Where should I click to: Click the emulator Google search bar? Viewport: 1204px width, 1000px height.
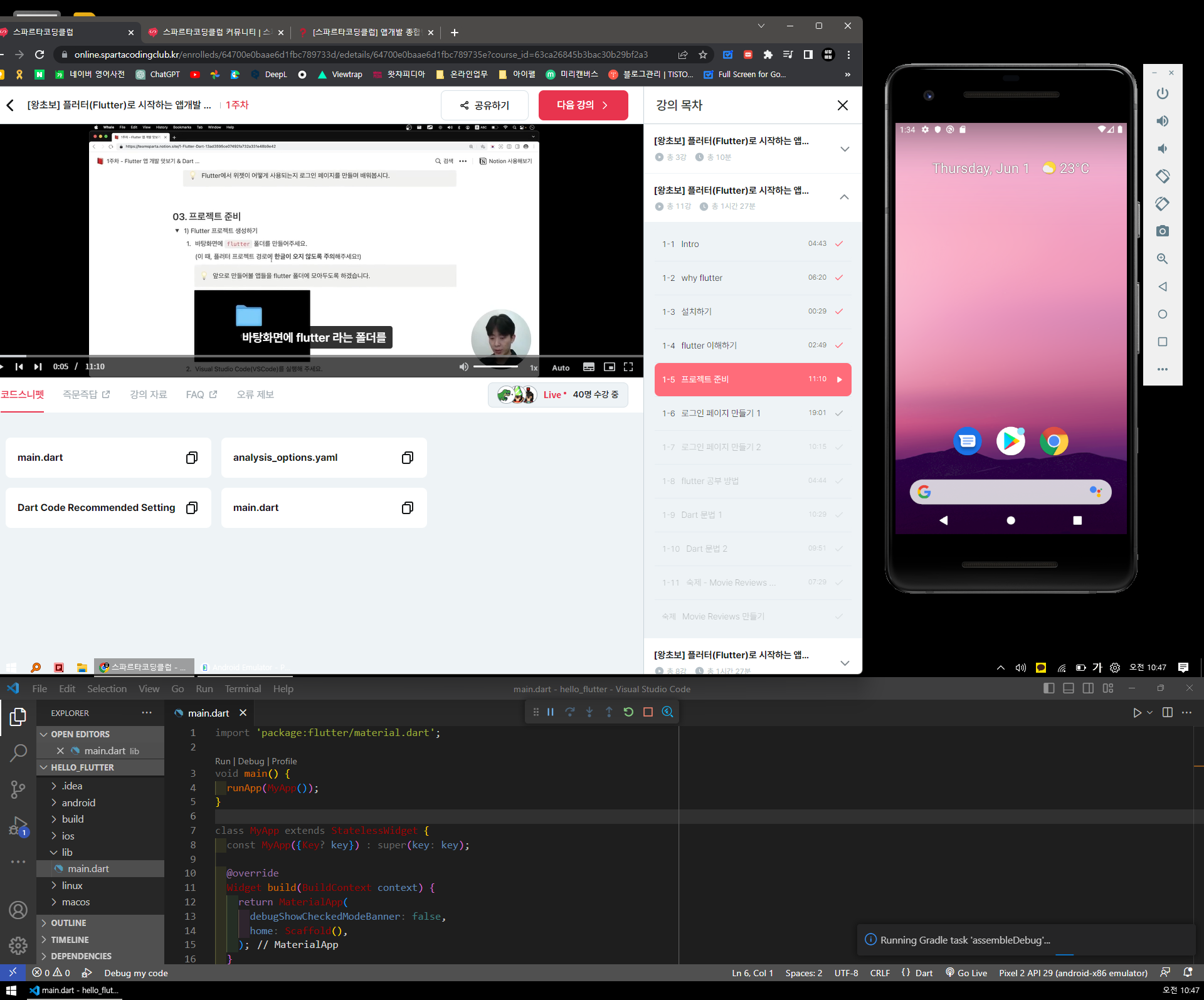point(1010,492)
